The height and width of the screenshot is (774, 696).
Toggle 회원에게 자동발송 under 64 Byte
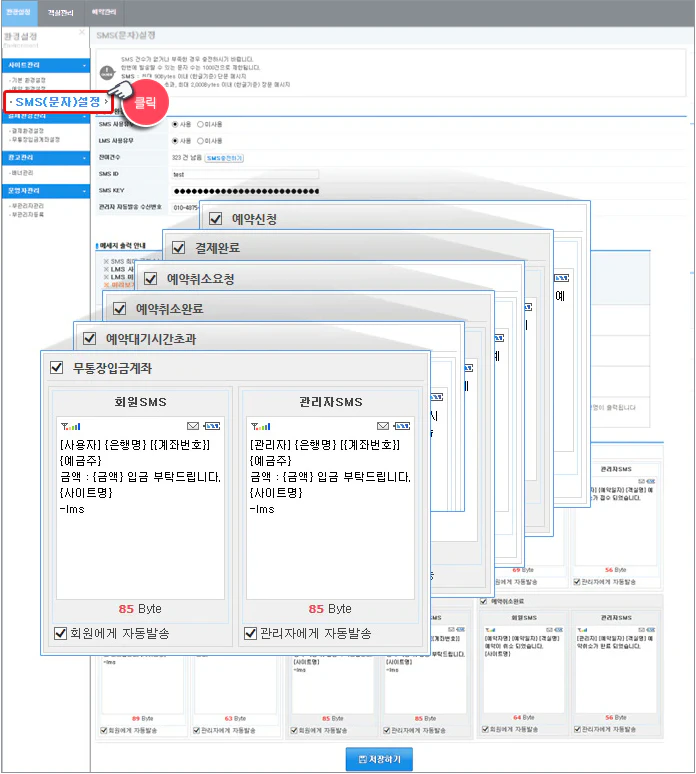pyautogui.click(x=485, y=730)
